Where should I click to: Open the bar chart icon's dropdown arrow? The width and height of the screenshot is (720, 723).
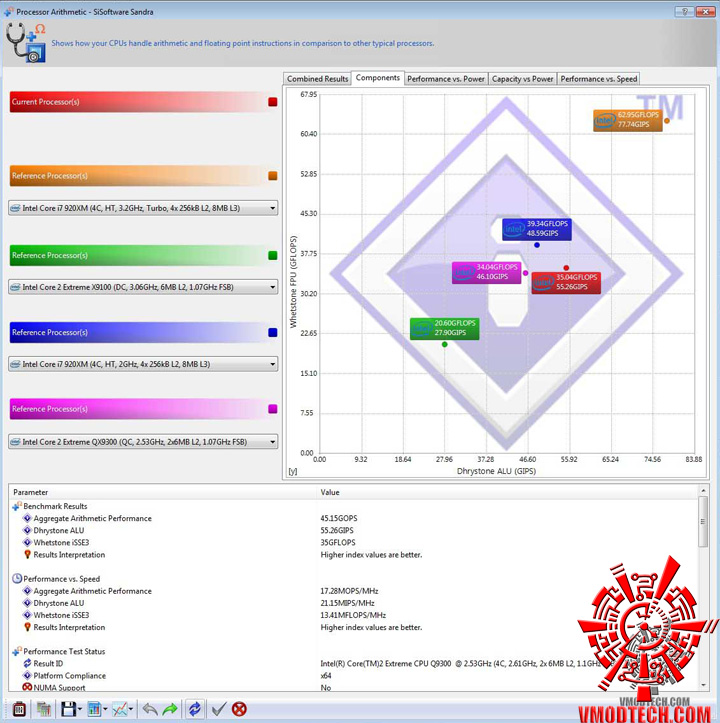point(106,709)
